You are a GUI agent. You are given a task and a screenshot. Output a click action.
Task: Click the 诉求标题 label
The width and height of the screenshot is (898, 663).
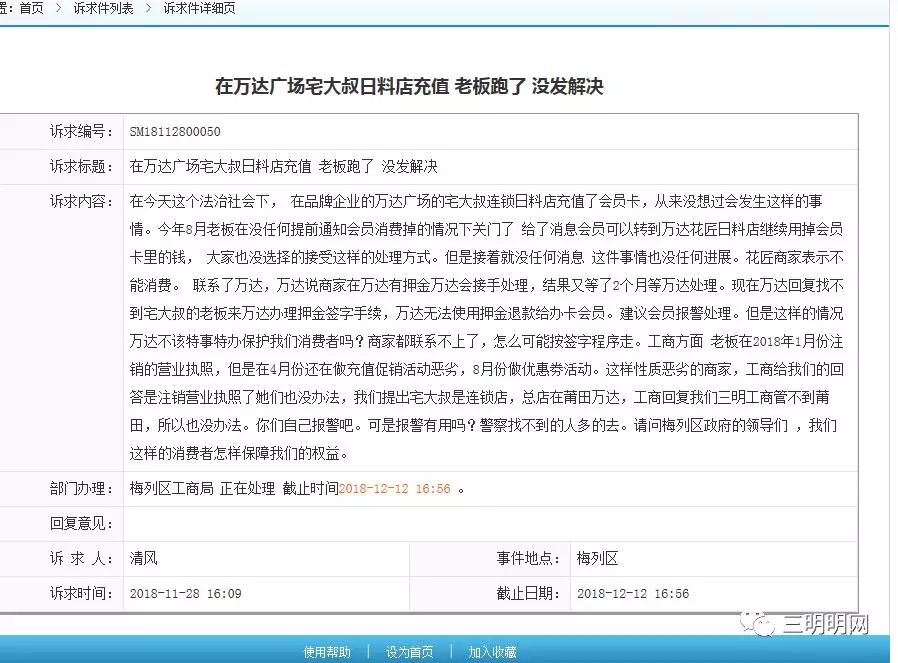click(x=81, y=167)
